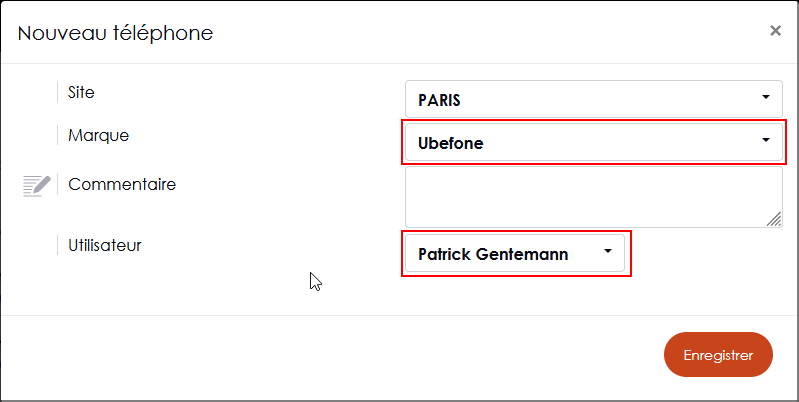Image resolution: width=799 pixels, height=402 pixels.
Task: Close the Nouveau téléphone dialog
Action: click(775, 31)
